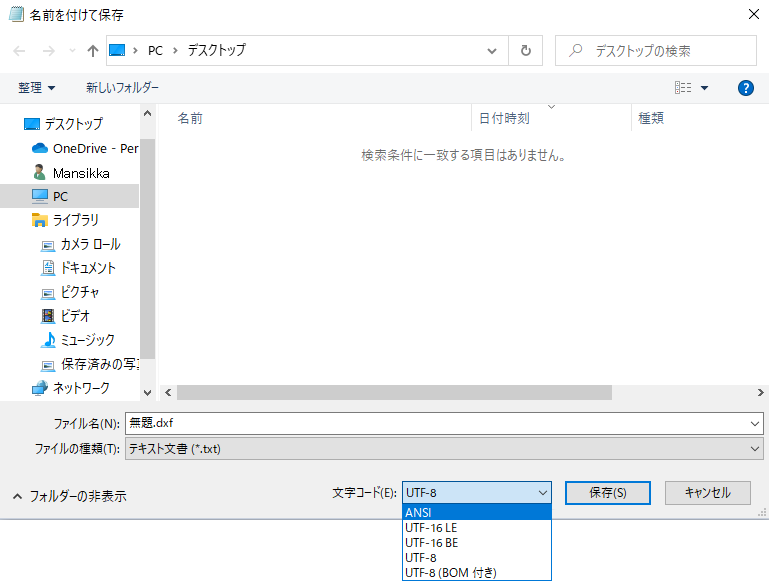Choose UTF-8 (BOM 付き) encoding option
Viewport: 769px width, 581px height.
pyautogui.click(x=477, y=572)
